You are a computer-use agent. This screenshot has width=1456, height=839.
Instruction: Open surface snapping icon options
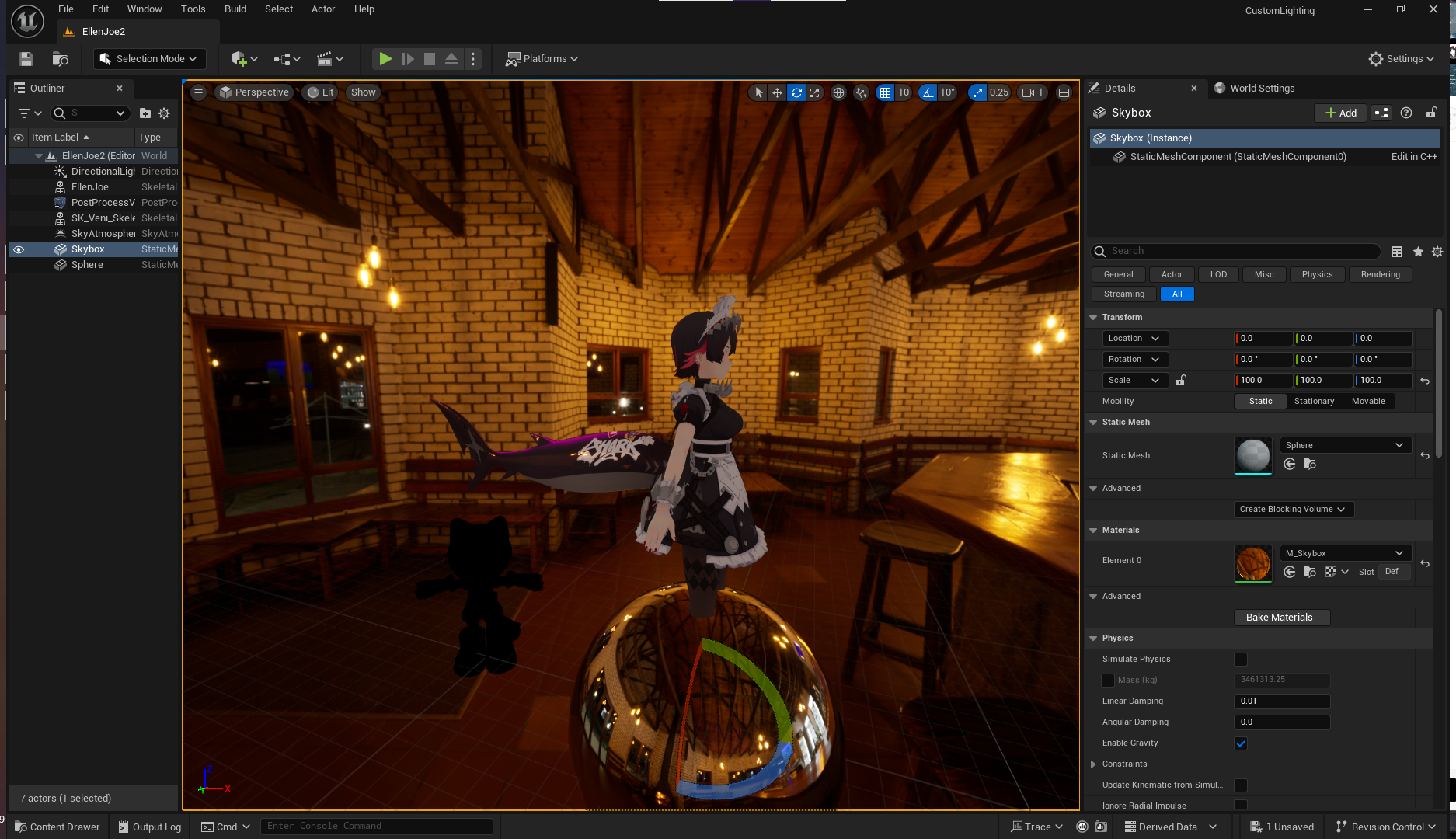pyautogui.click(x=861, y=92)
